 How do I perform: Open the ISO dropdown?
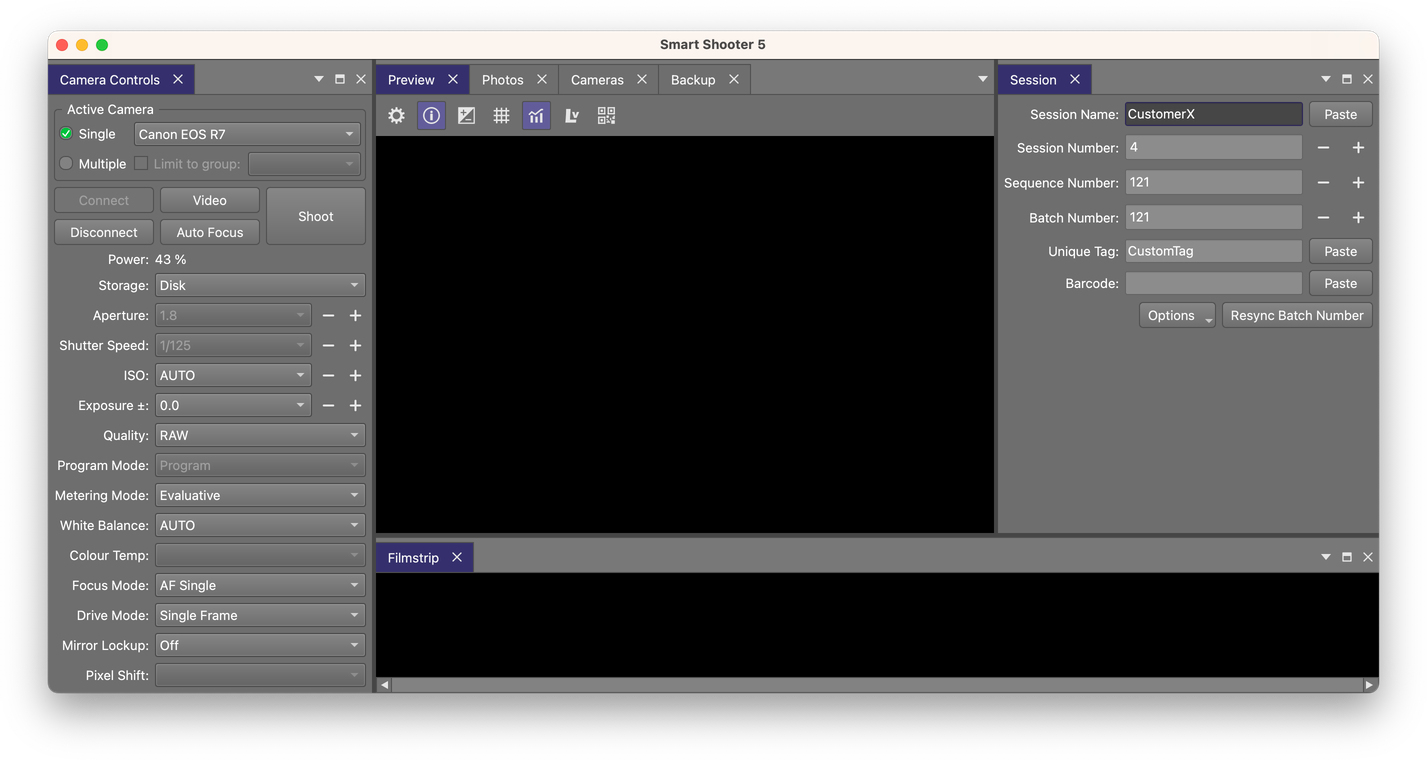233,375
